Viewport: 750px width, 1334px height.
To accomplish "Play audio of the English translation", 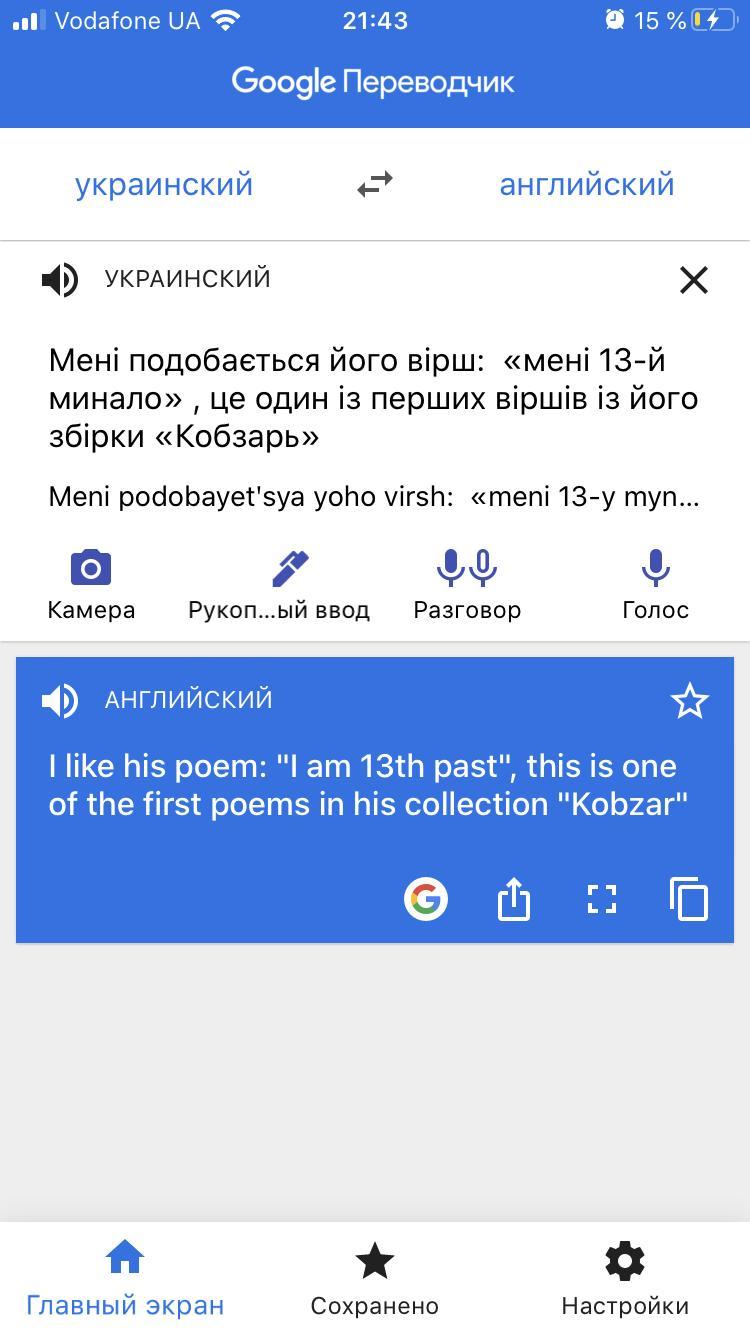I will tap(60, 700).
